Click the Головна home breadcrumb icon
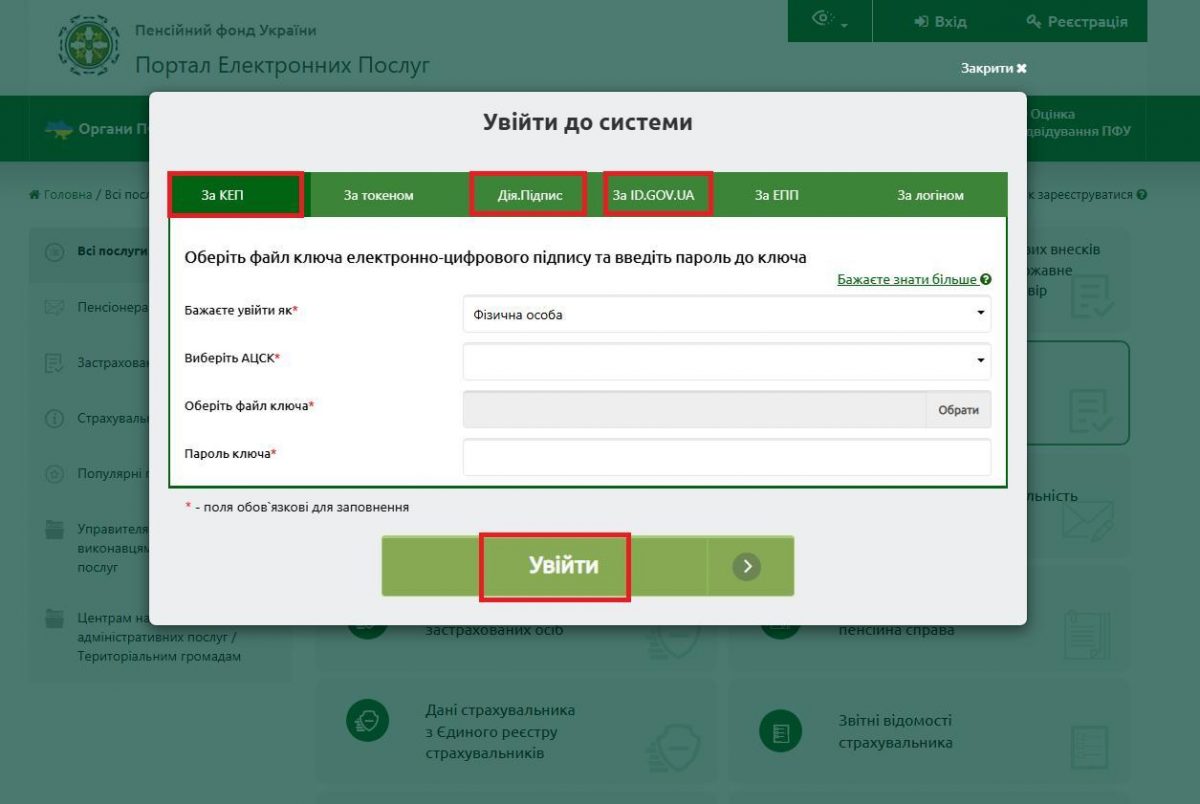 coord(35,195)
